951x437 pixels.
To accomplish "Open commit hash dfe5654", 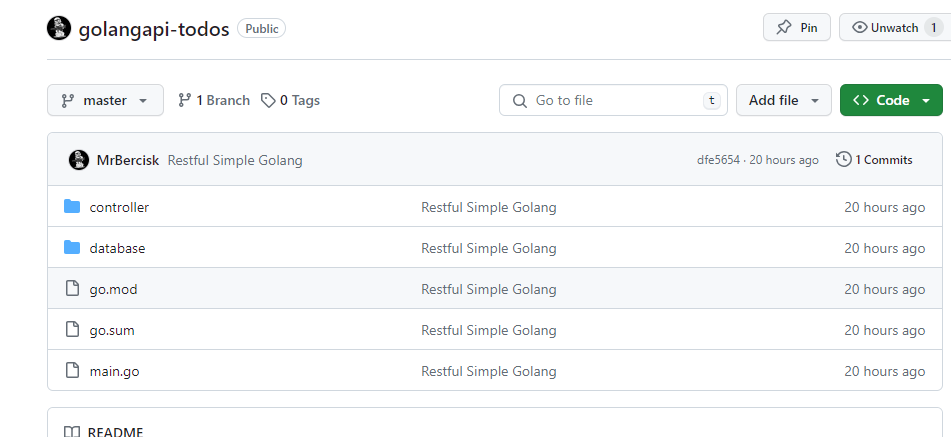I will (718, 160).
